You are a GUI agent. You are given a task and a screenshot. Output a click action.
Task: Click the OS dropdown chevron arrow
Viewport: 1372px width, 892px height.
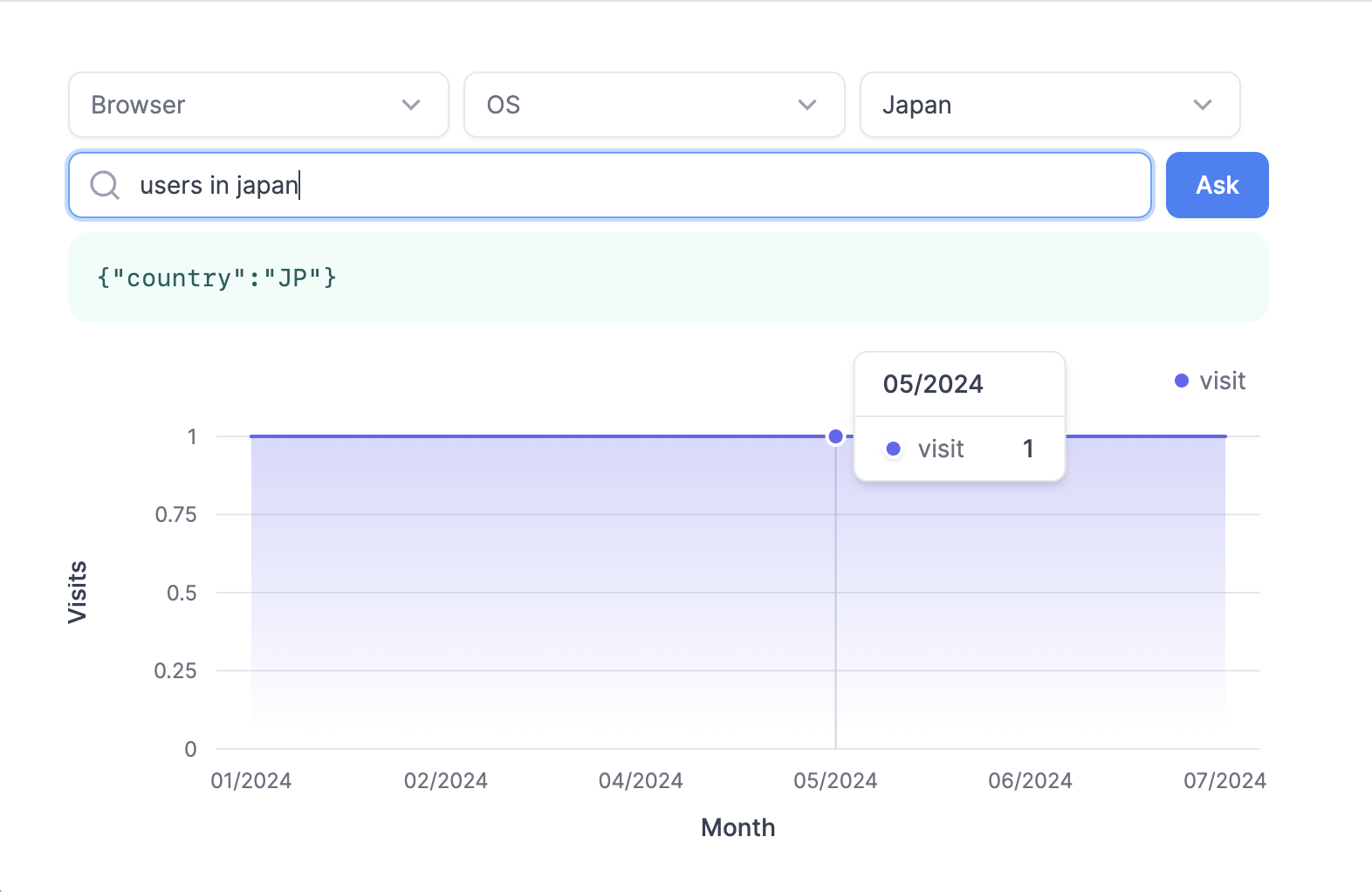(807, 105)
